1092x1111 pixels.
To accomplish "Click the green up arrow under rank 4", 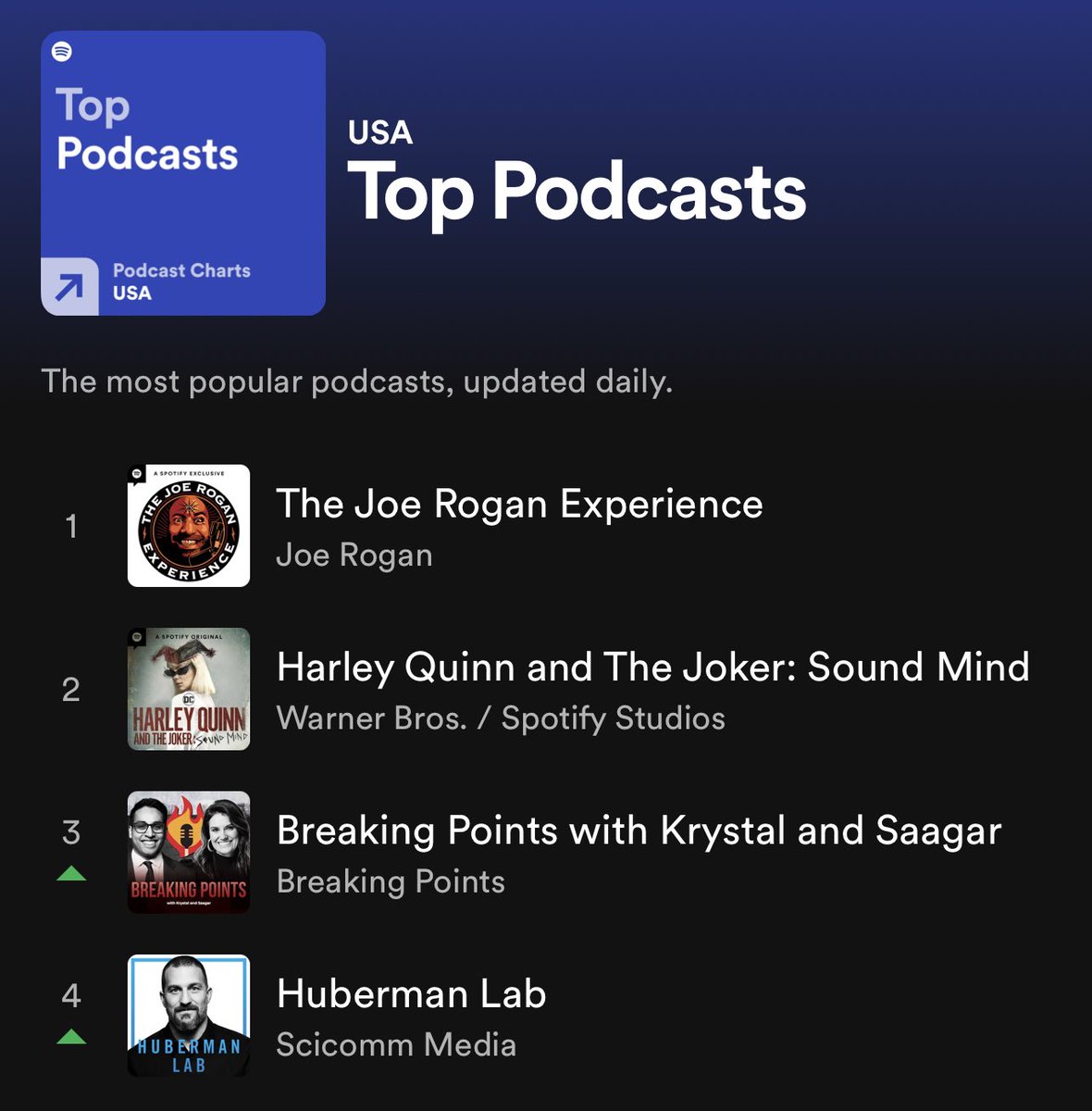I will (71, 1036).
